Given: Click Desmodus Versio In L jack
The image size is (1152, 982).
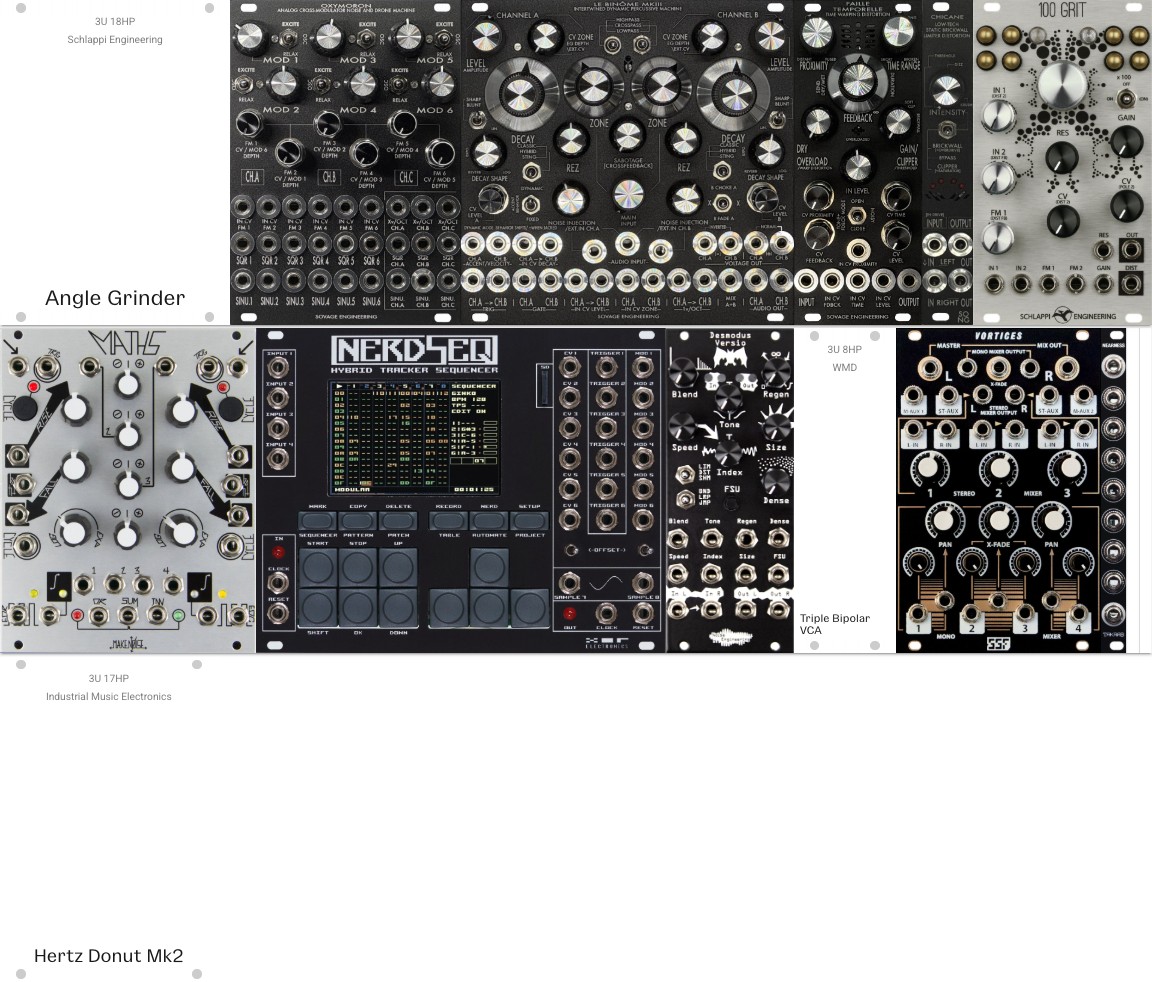Looking at the screenshot, I should (x=678, y=609).
